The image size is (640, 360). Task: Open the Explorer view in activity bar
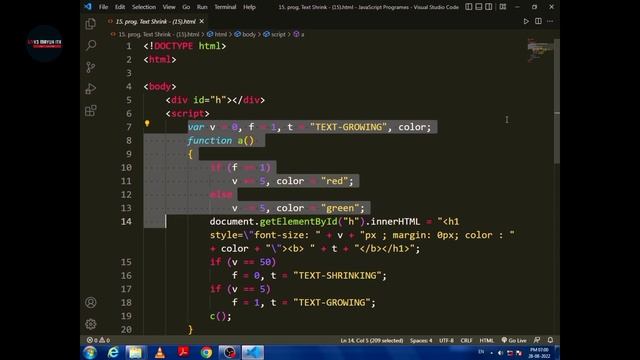[x=91, y=24]
